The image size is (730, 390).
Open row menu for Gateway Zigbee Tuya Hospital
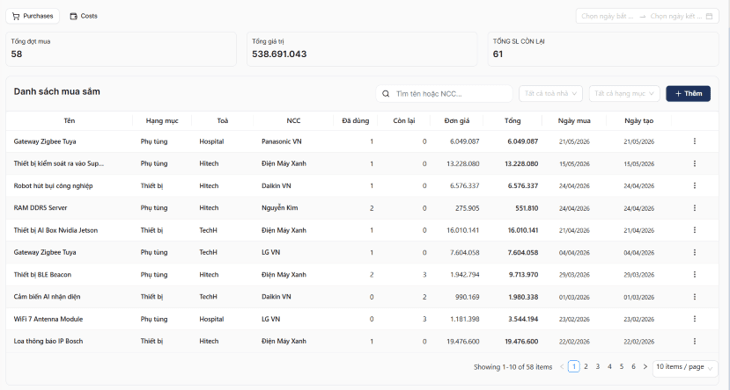point(695,141)
